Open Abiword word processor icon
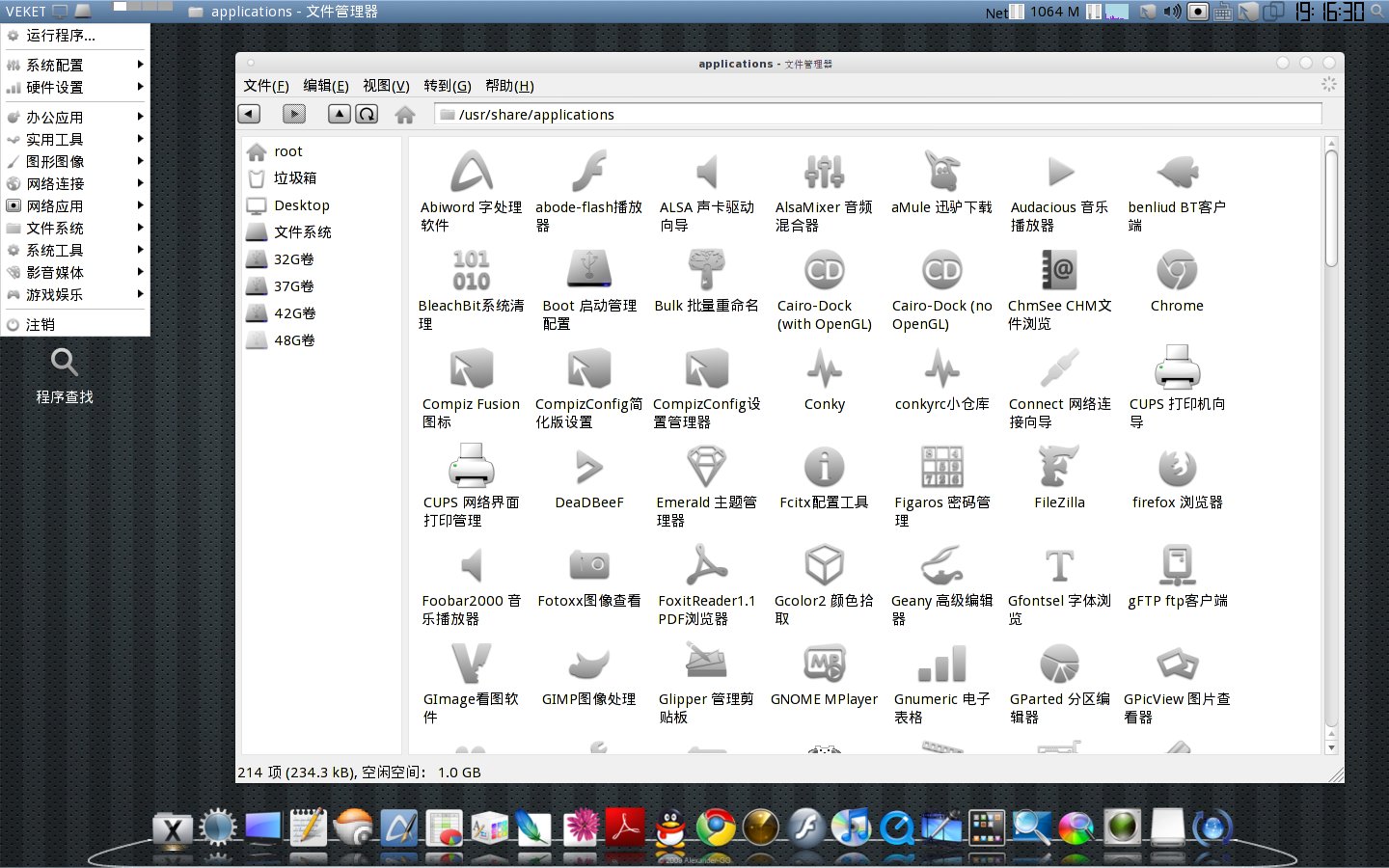Image resolution: width=1389 pixels, height=868 pixels. [471, 173]
